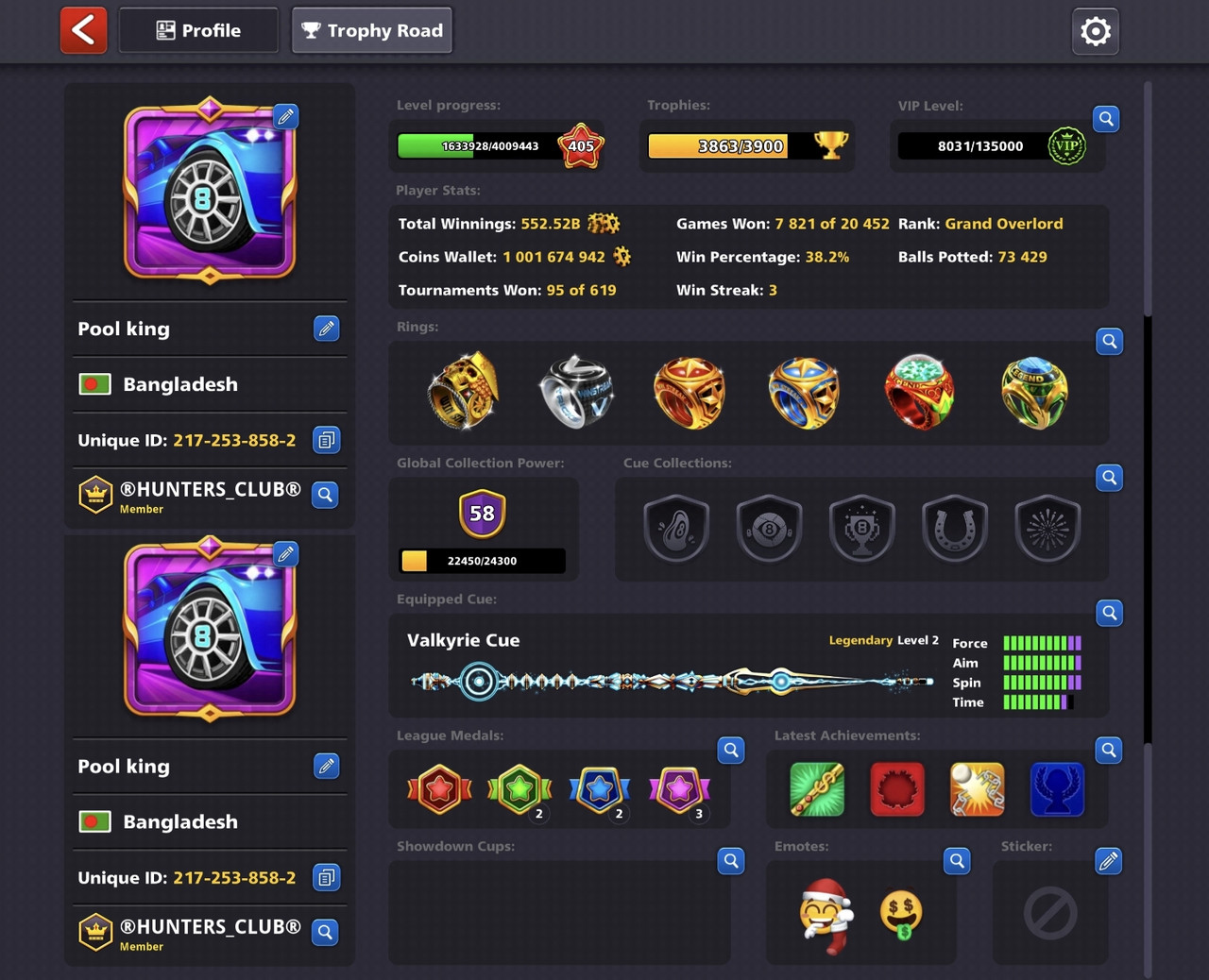This screenshot has width=1209, height=980.
Task: View Latest Achievements magnifier icon
Action: pyautogui.click(x=1109, y=750)
